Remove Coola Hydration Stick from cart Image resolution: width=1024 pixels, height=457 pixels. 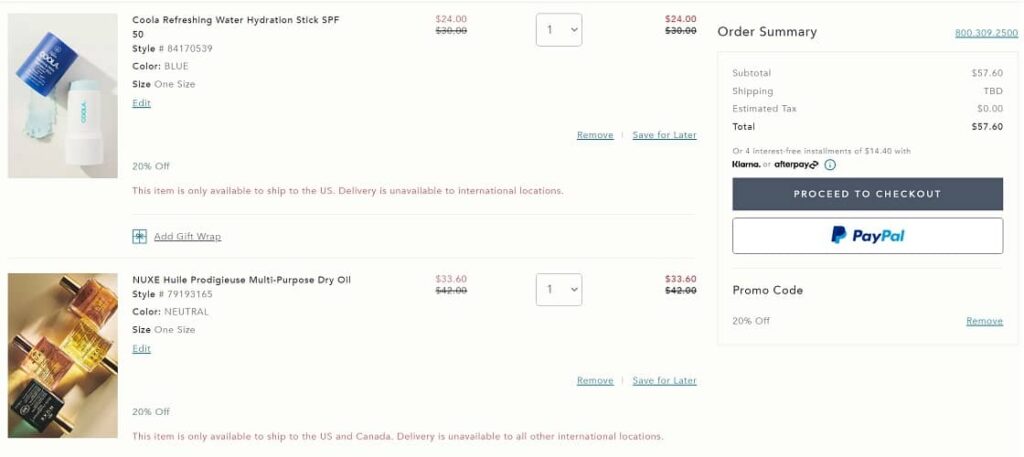pos(595,135)
